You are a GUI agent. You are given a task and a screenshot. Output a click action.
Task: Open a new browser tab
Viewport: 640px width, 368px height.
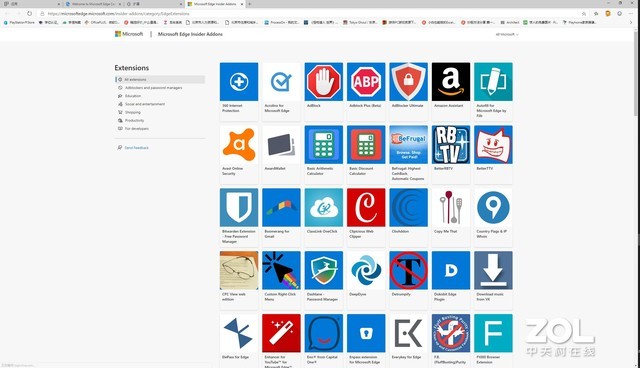pos(249,4)
